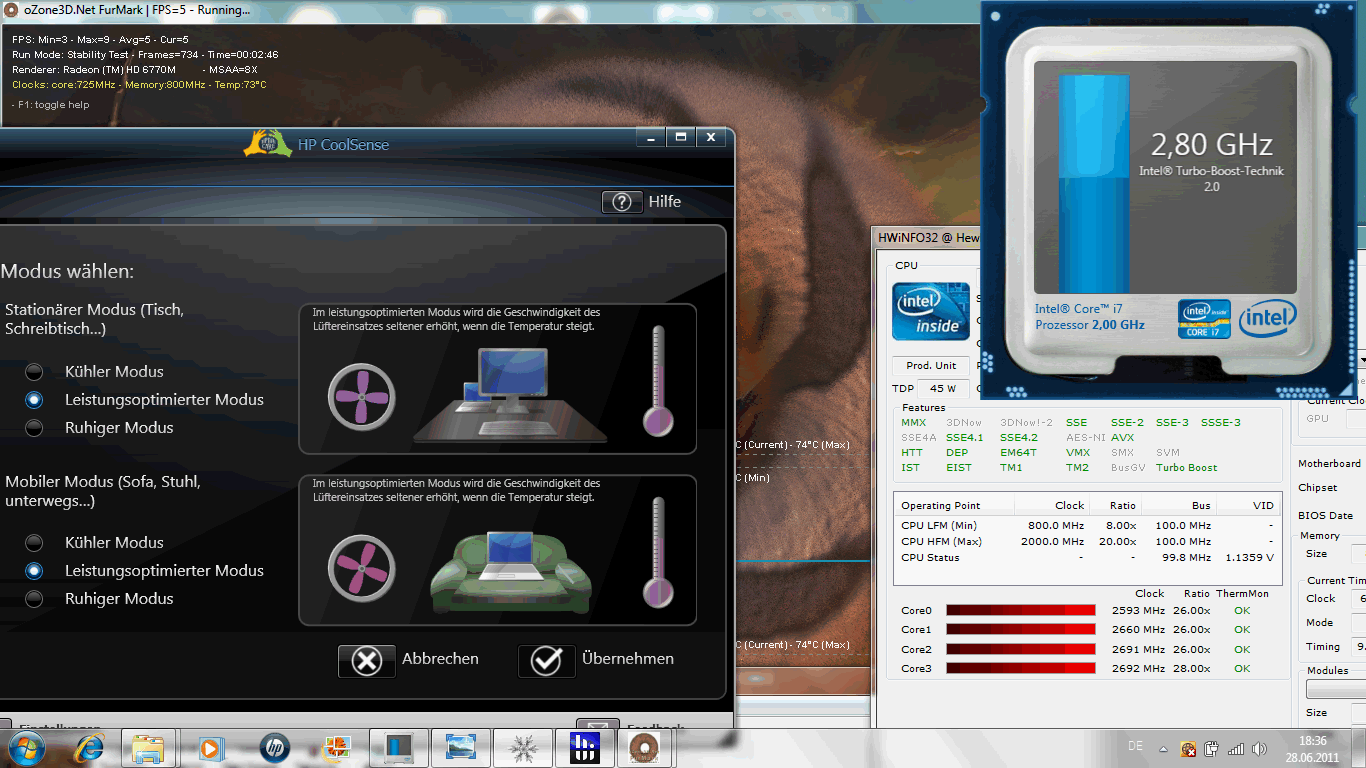
Task: Click the Übernehmen checkmark icon
Action: click(x=546, y=661)
